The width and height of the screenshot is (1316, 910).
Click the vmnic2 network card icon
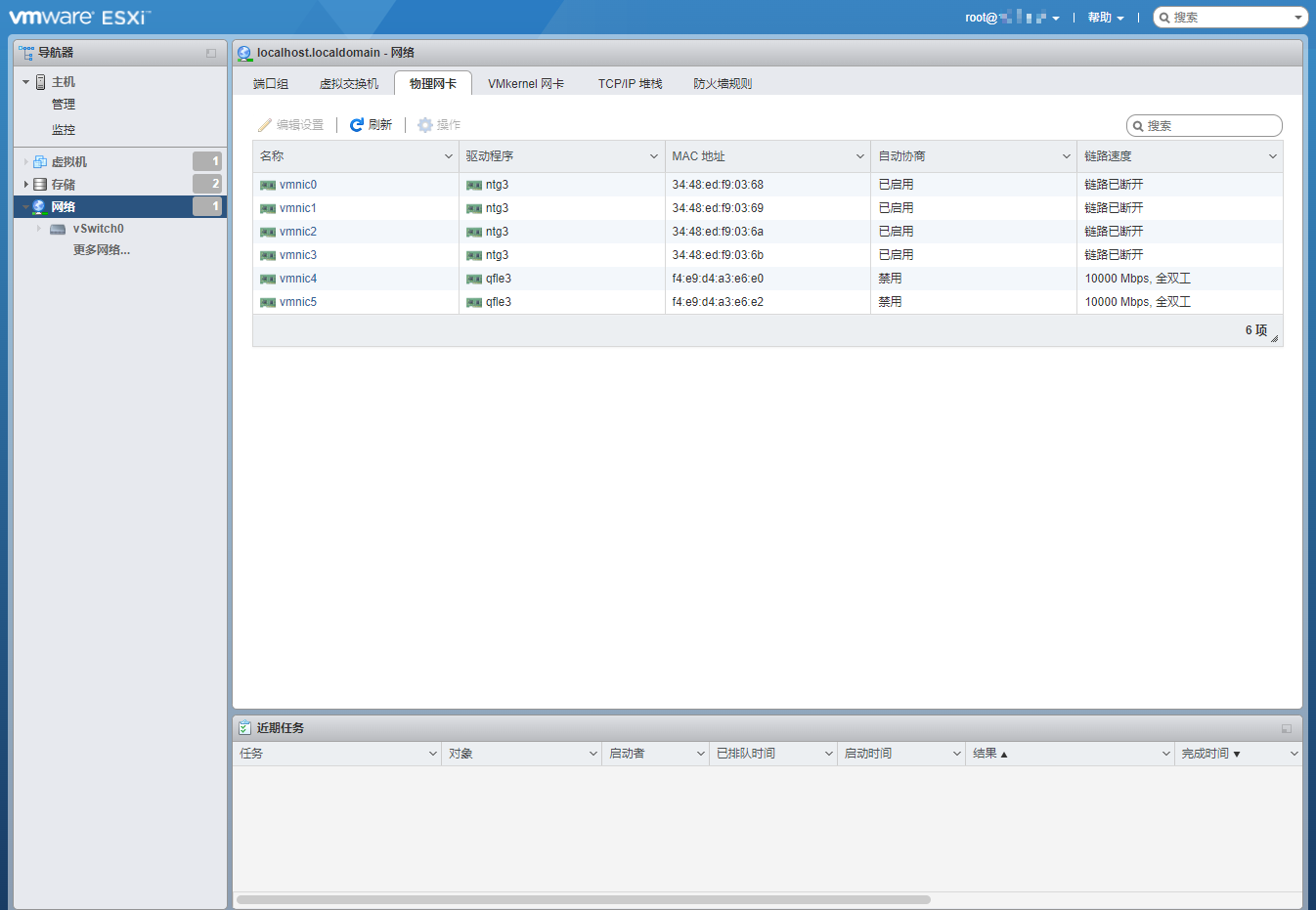[x=268, y=232]
